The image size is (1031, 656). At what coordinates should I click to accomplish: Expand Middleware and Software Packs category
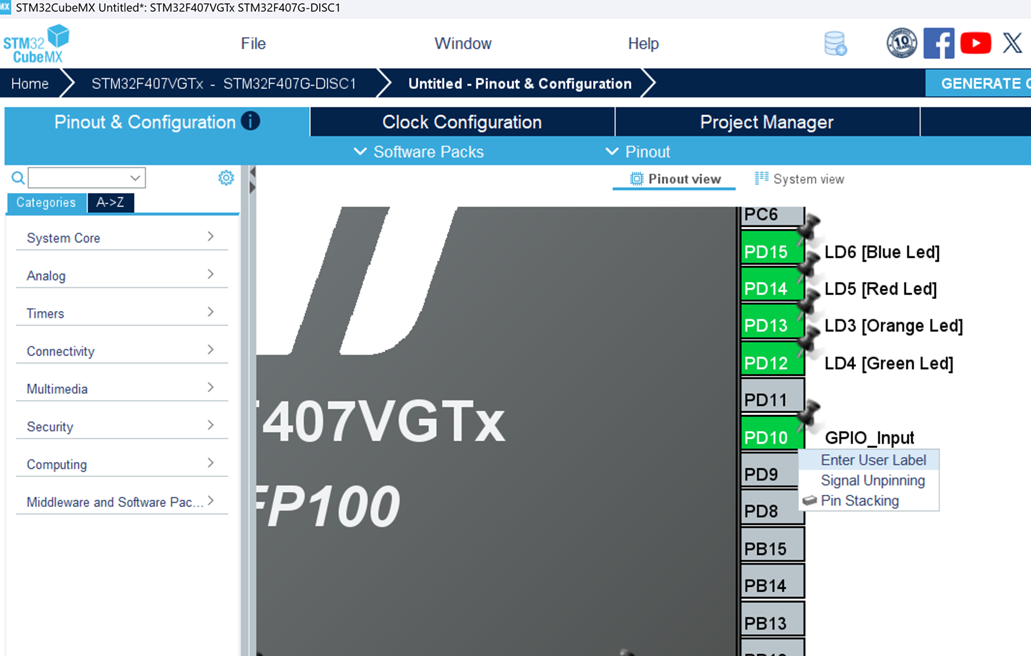[x=122, y=502]
